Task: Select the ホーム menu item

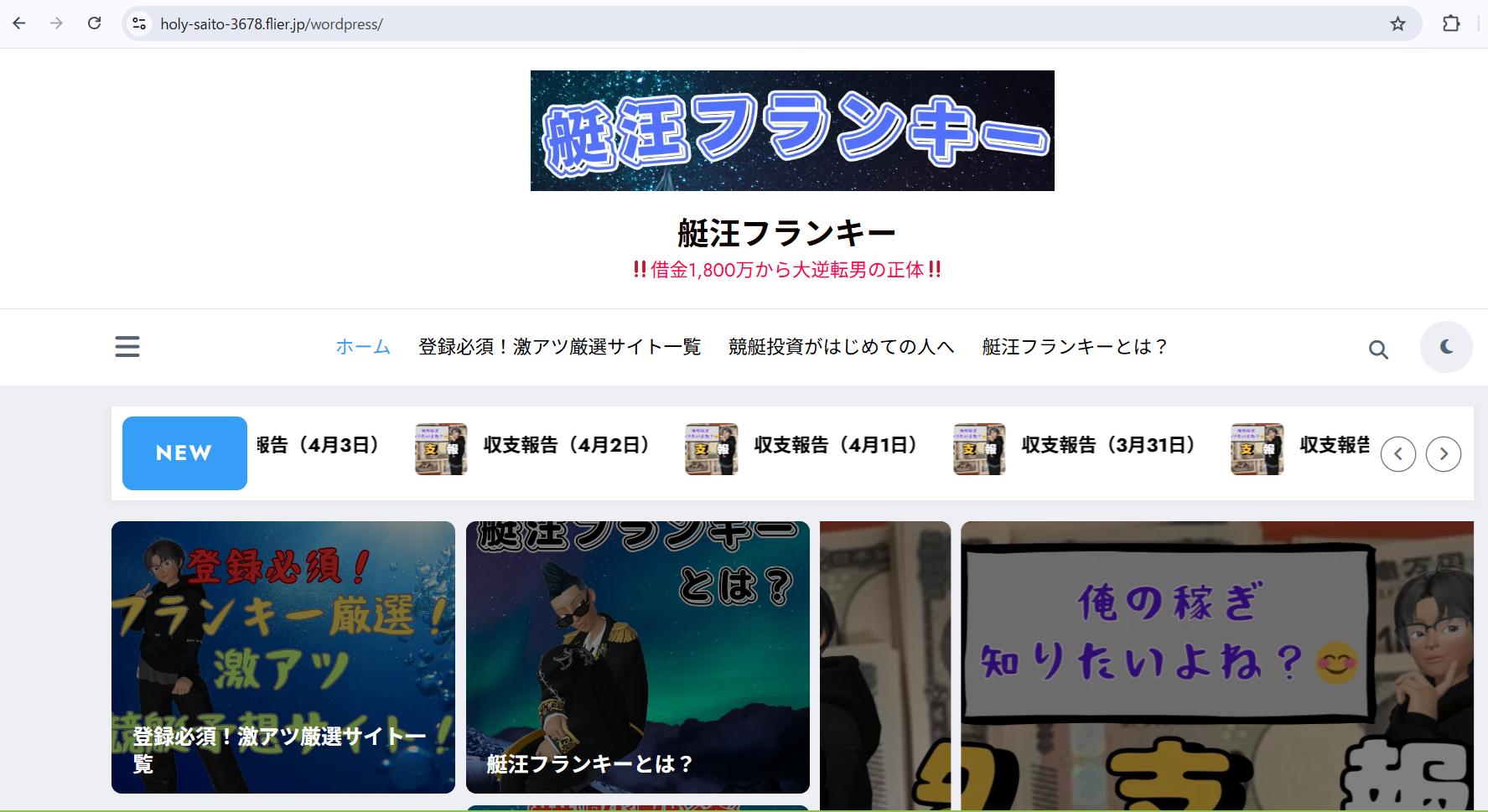Action: [x=363, y=346]
